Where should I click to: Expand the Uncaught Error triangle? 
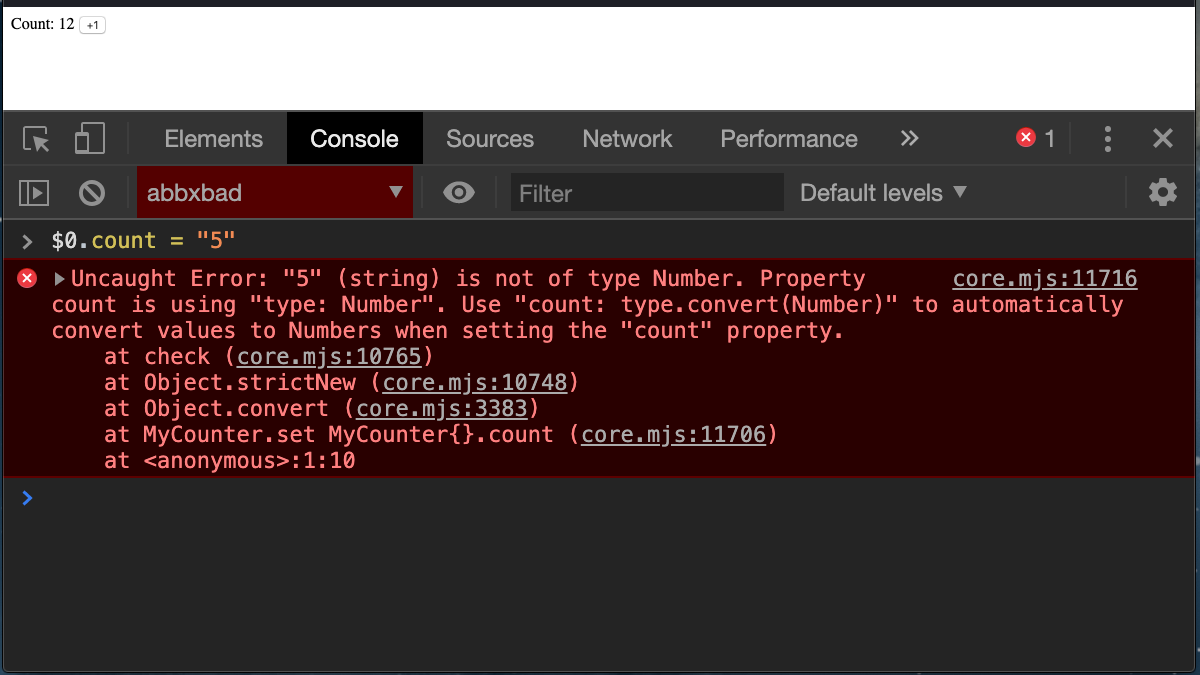(x=59, y=279)
